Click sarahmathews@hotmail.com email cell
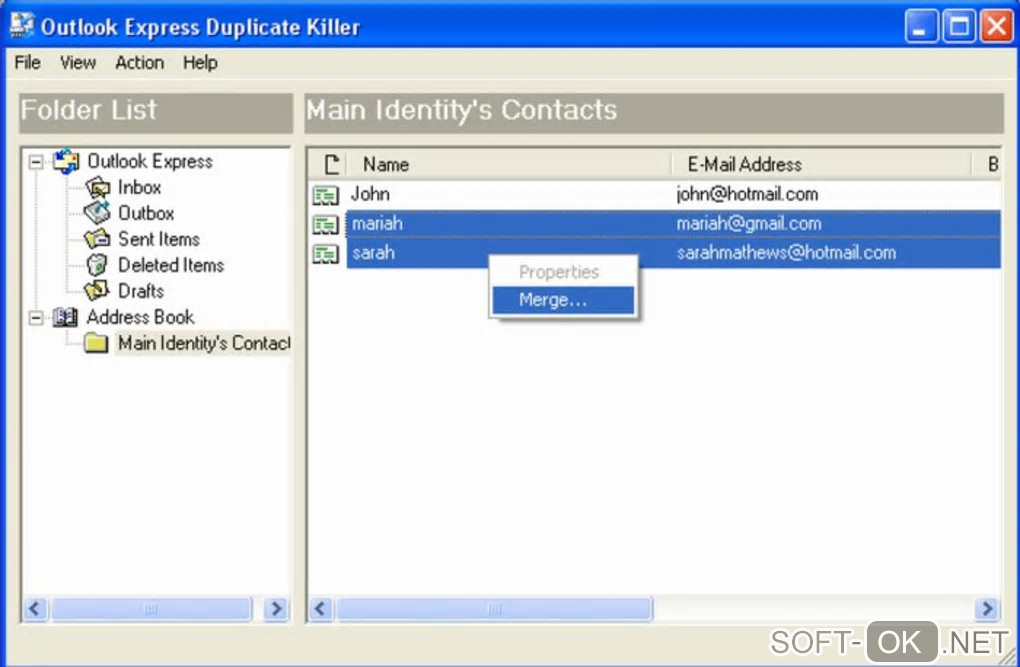The height and width of the screenshot is (667, 1020). [x=786, y=252]
